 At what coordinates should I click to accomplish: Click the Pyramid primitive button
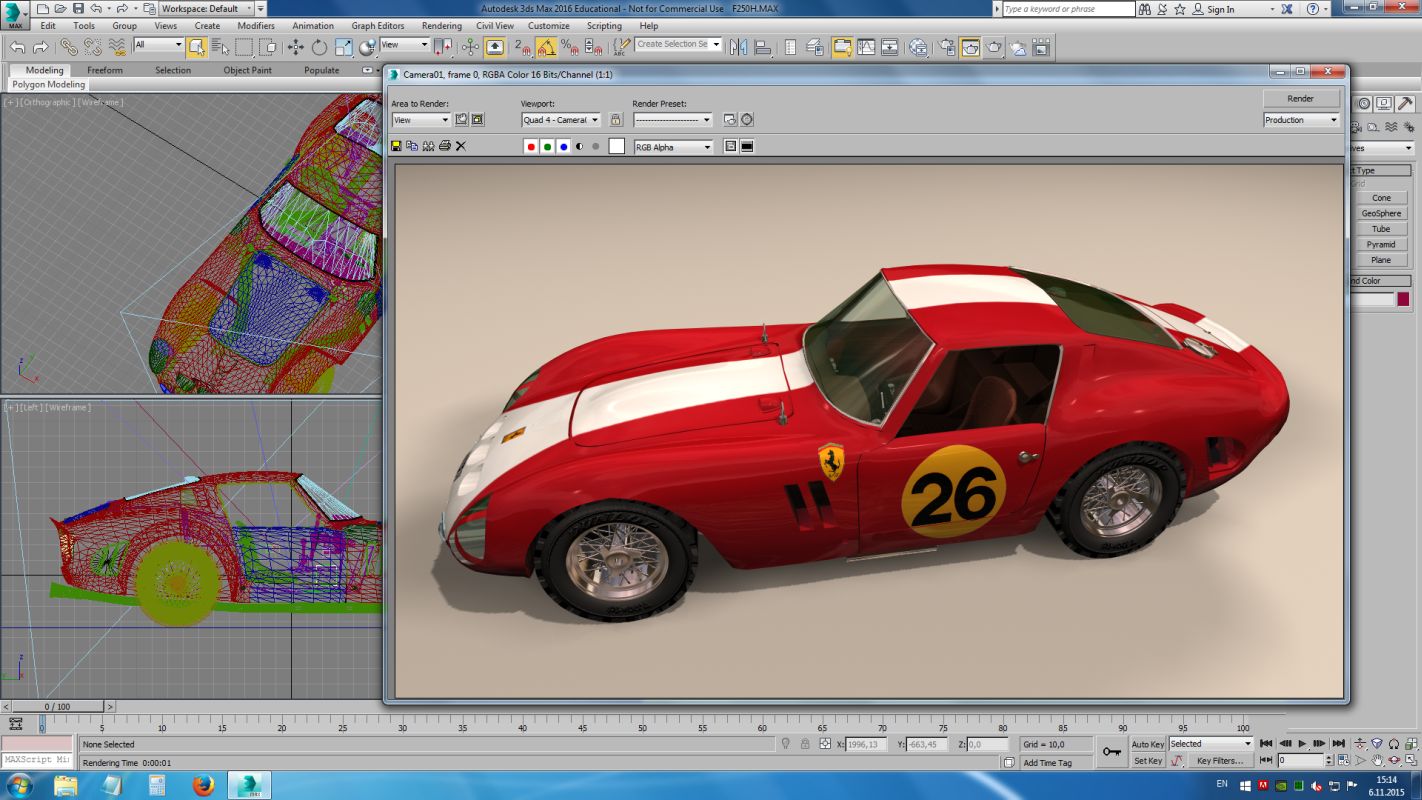pos(1381,244)
